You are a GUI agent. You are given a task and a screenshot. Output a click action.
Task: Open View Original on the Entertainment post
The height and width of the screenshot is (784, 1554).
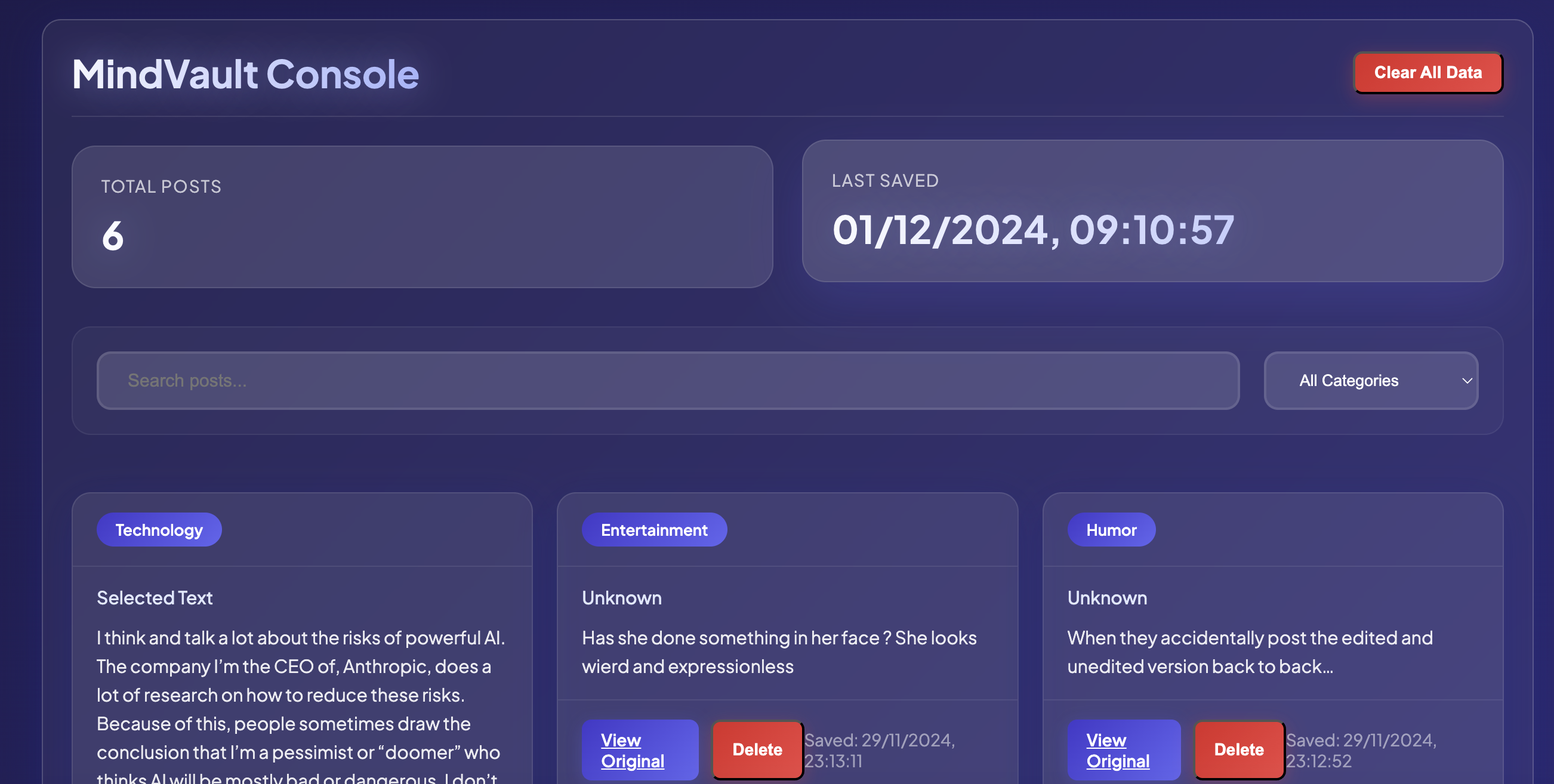(640, 749)
